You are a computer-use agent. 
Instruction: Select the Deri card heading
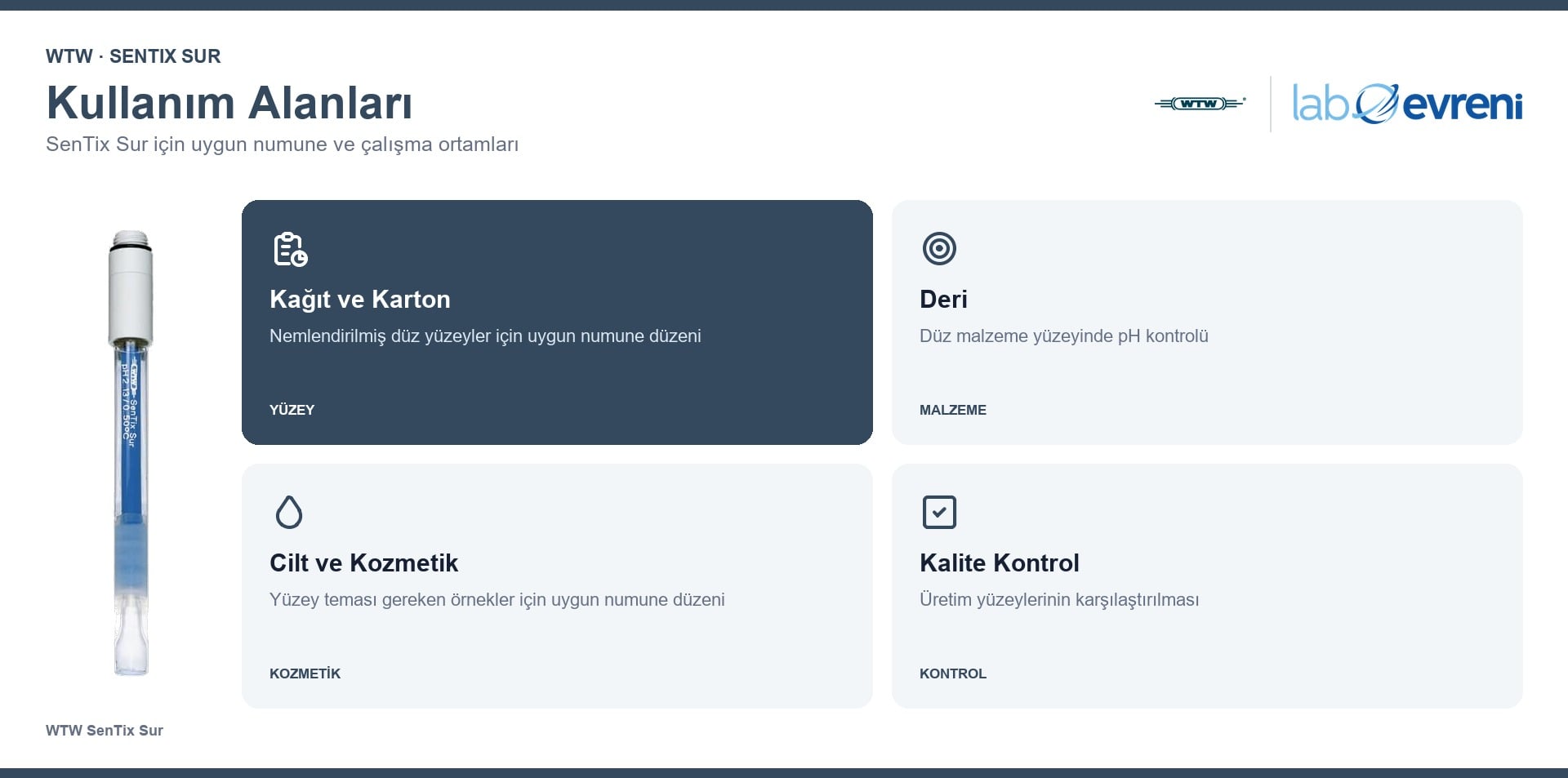click(x=943, y=299)
